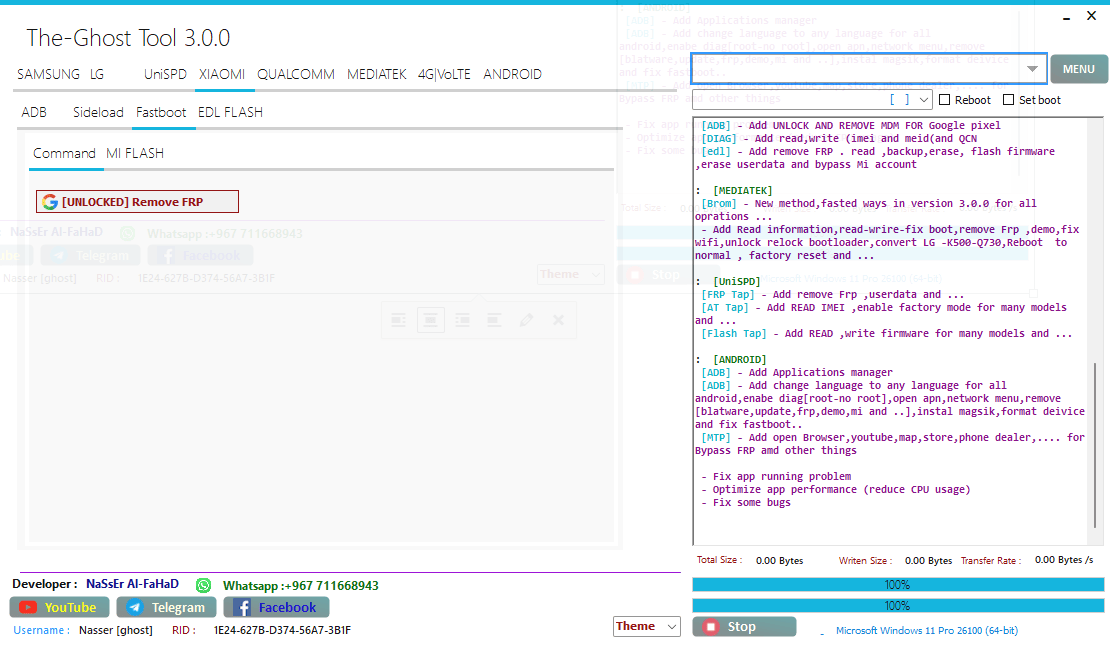The width and height of the screenshot is (1110, 645).
Task: Click the upper 100% progress bar
Action: (897, 585)
